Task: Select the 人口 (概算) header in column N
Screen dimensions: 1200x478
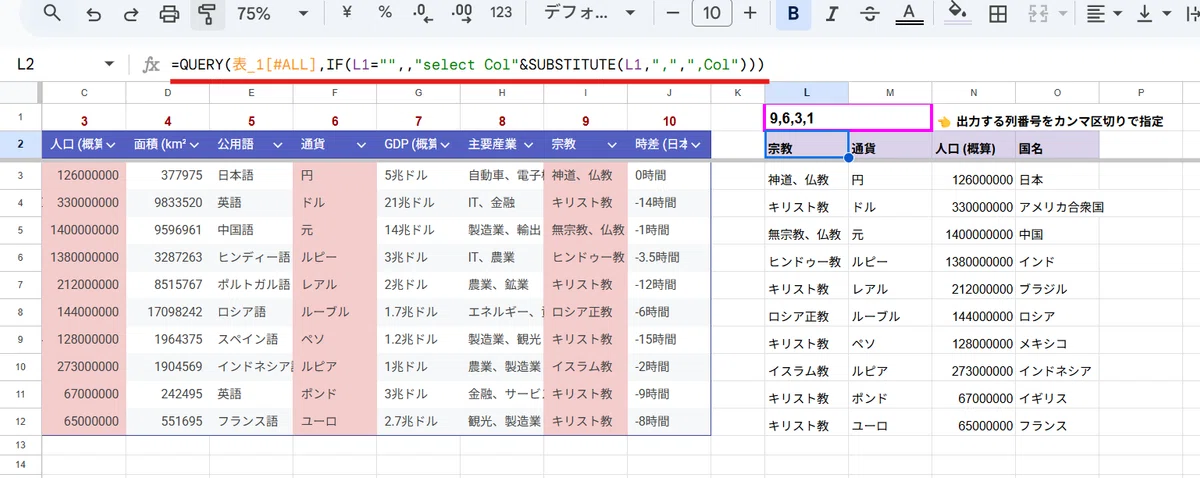Action: [x=973, y=146]
